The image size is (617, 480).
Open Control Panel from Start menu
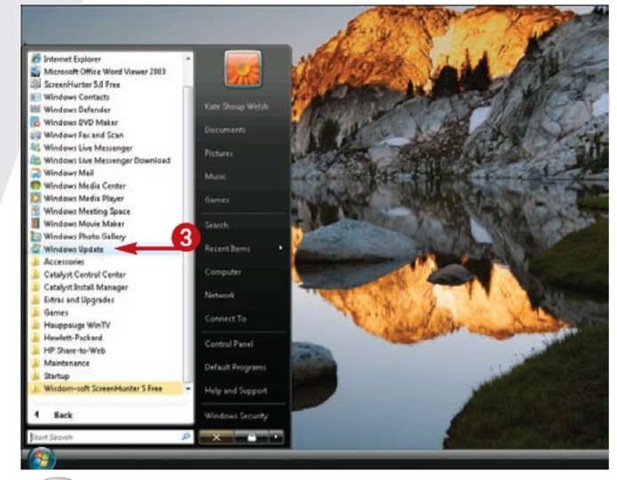[229, 343]
